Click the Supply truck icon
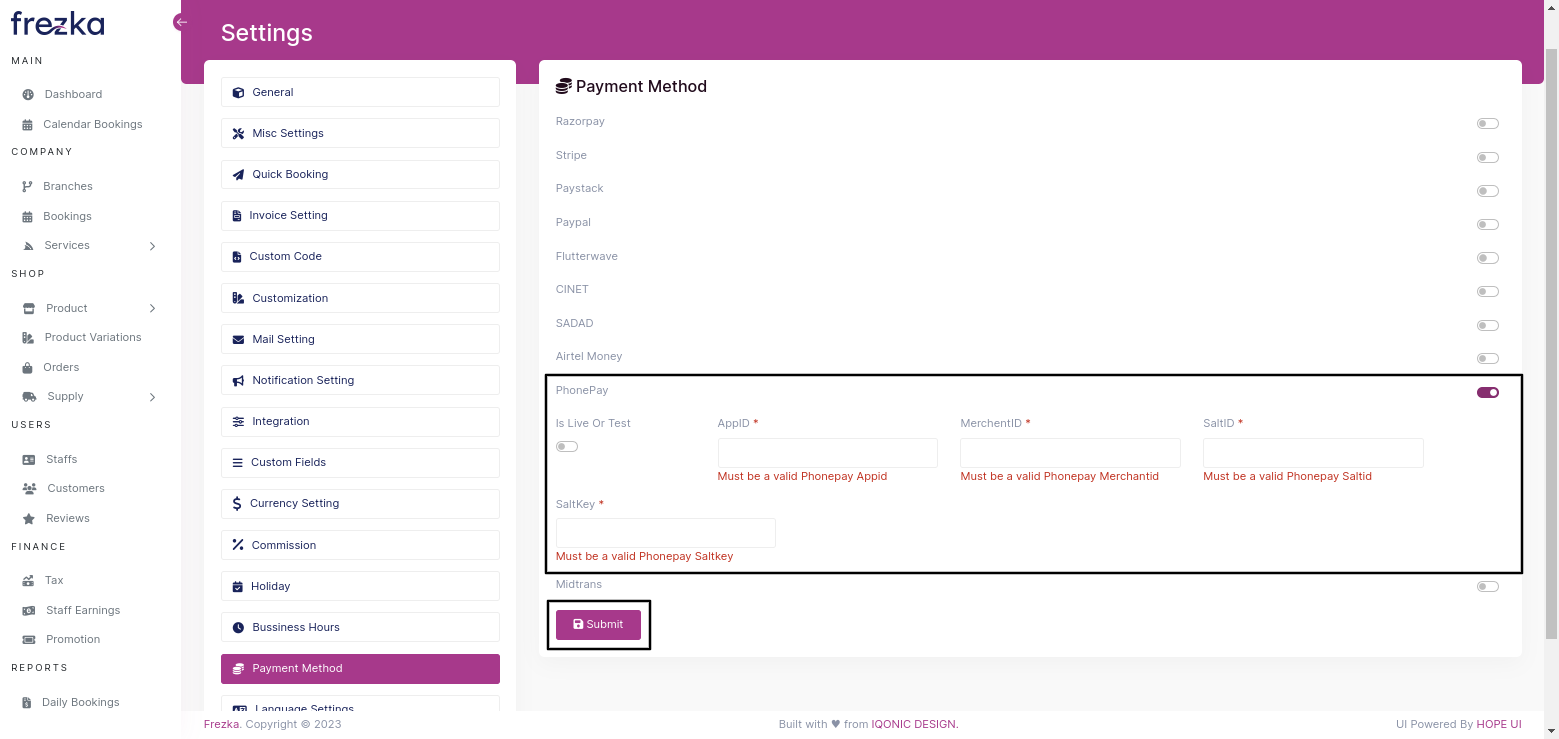 click(28, 397)
